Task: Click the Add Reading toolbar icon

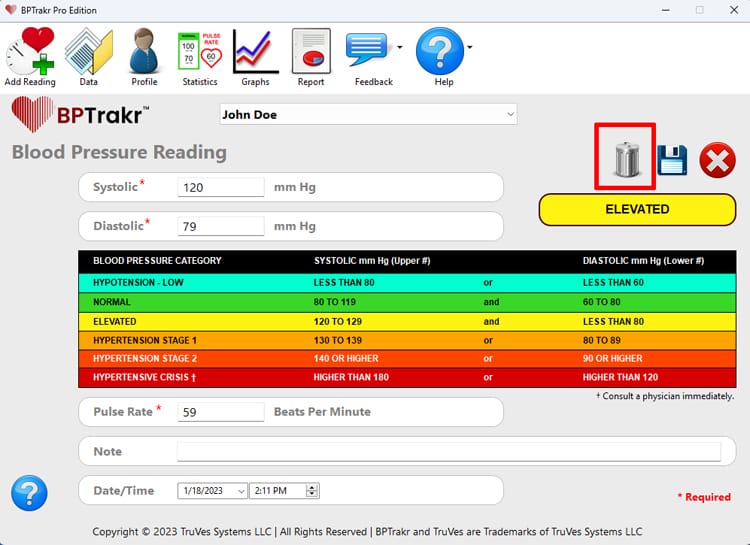Action: [x=30, y=52]
